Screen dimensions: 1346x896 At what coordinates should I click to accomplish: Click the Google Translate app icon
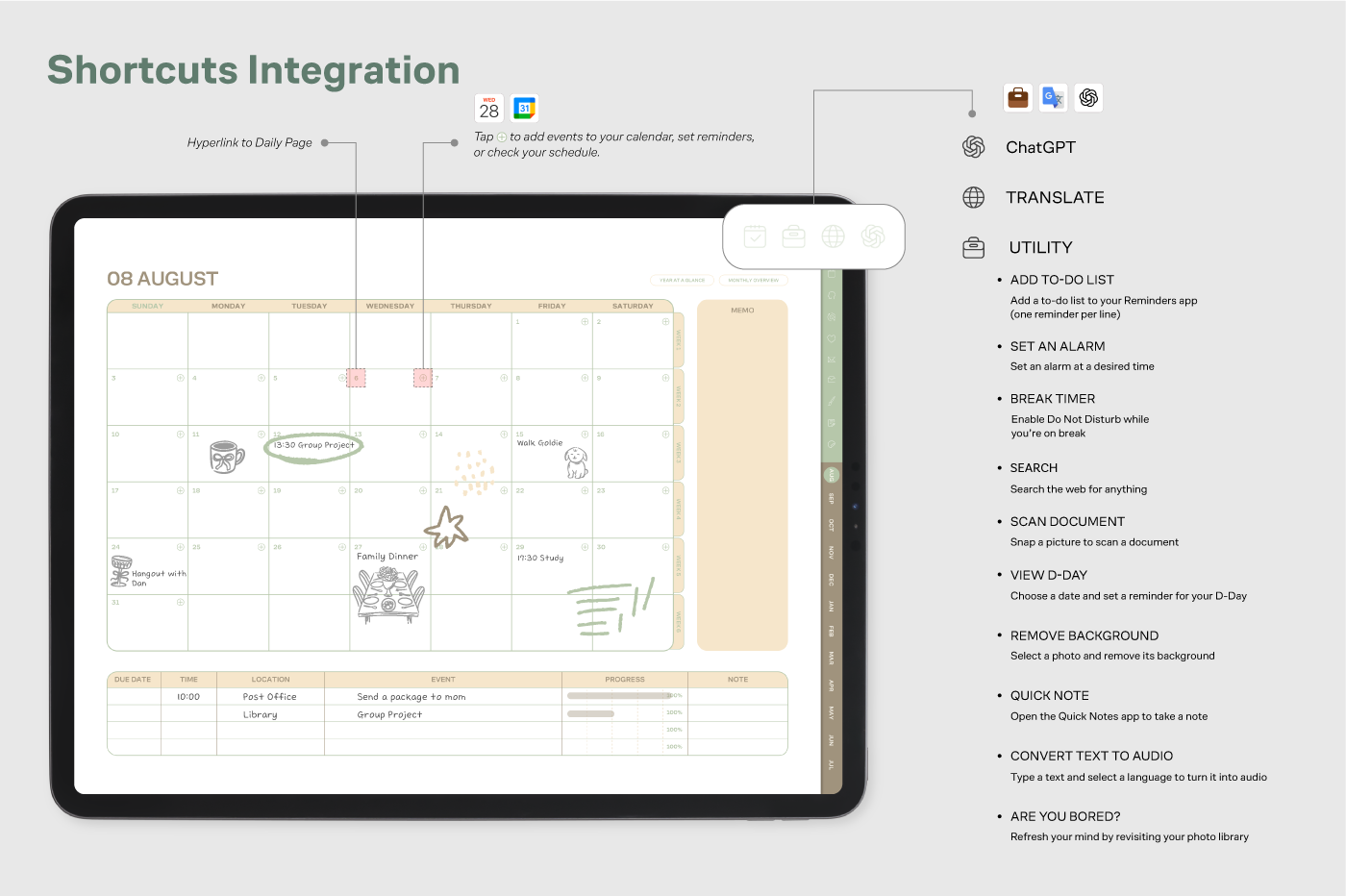(1054, 98)
